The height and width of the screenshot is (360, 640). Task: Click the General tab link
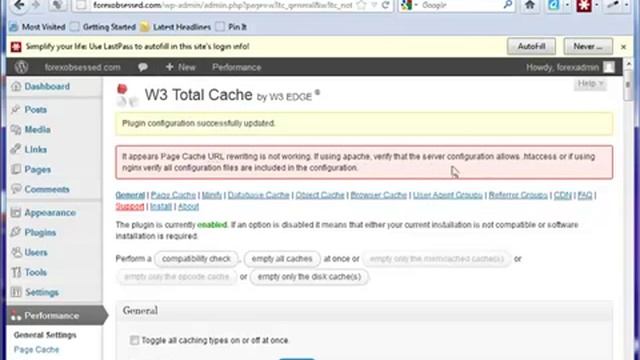tap(130, 195)
